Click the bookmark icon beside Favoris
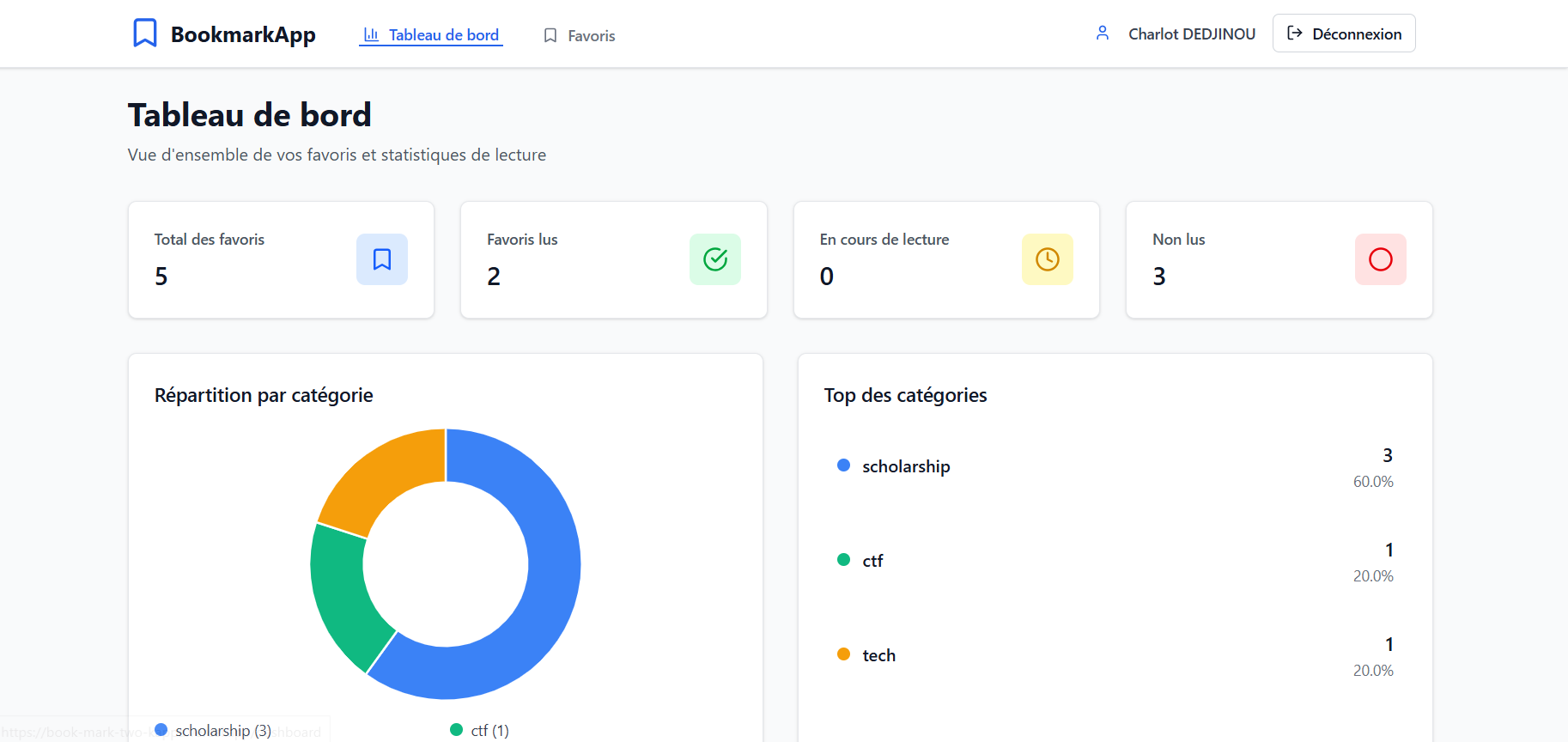The height and width of the screenshot is (742, 1568). [550, 36]
